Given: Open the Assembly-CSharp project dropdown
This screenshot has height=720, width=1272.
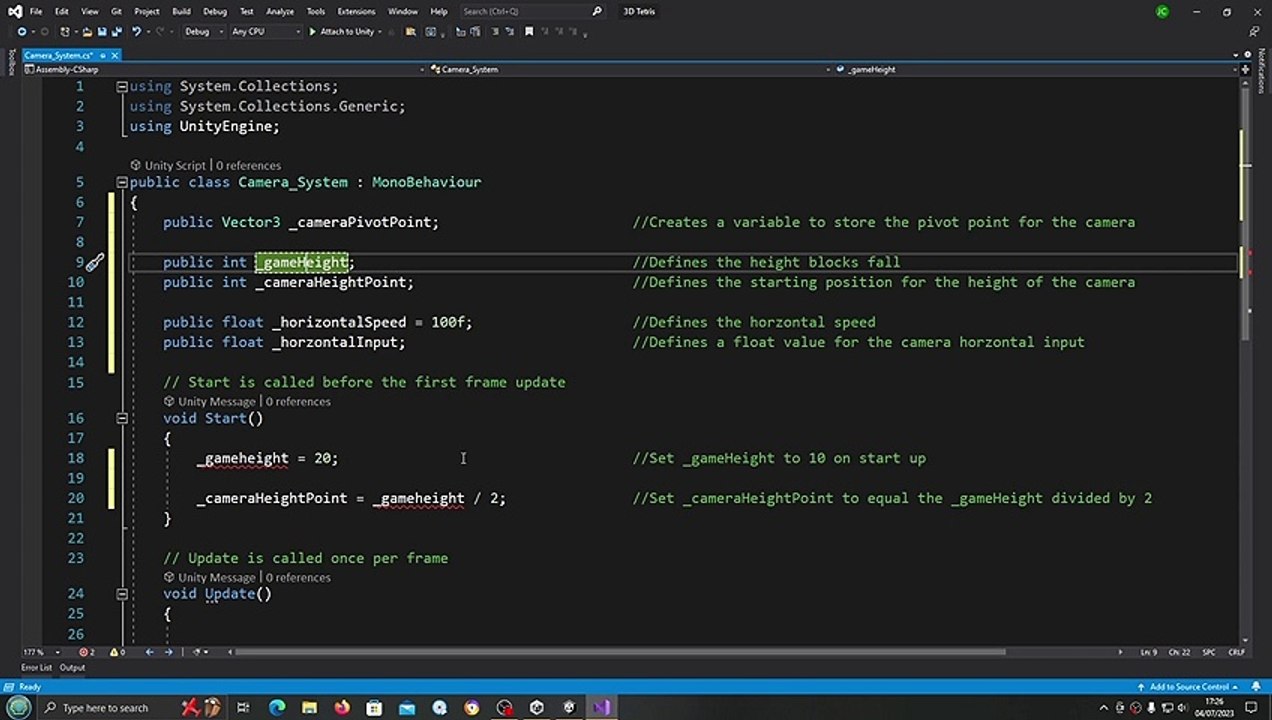Looking at the screenshot, I should pos(226,69).
